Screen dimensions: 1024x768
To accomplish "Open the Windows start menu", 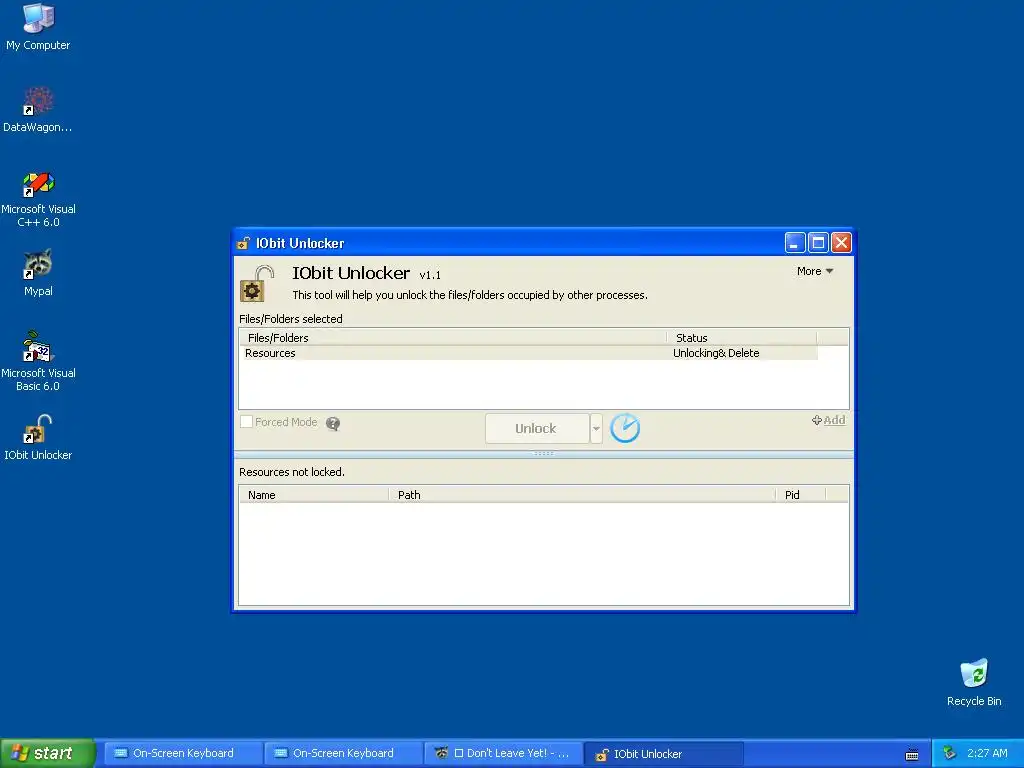I will [47, 753].
